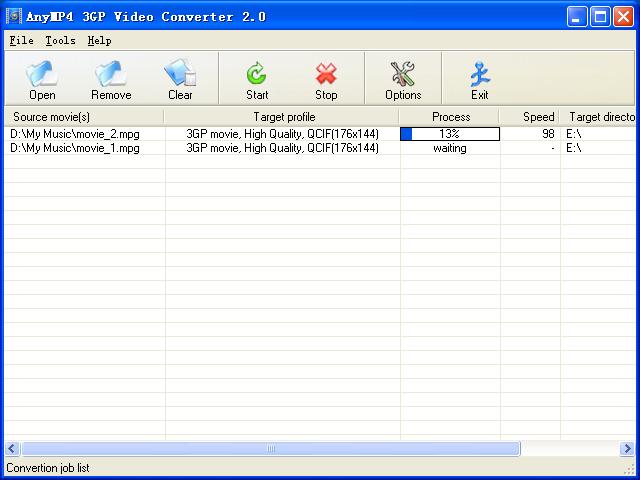Click the app icon in title bar
This screenshot has height=480, width=640.
[x=14, y=16]
